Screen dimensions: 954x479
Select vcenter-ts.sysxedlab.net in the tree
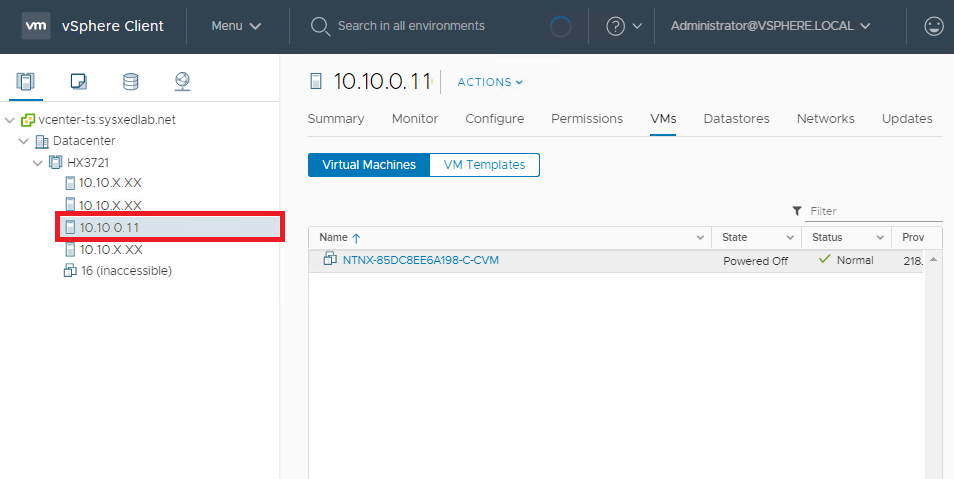[106, 120]
